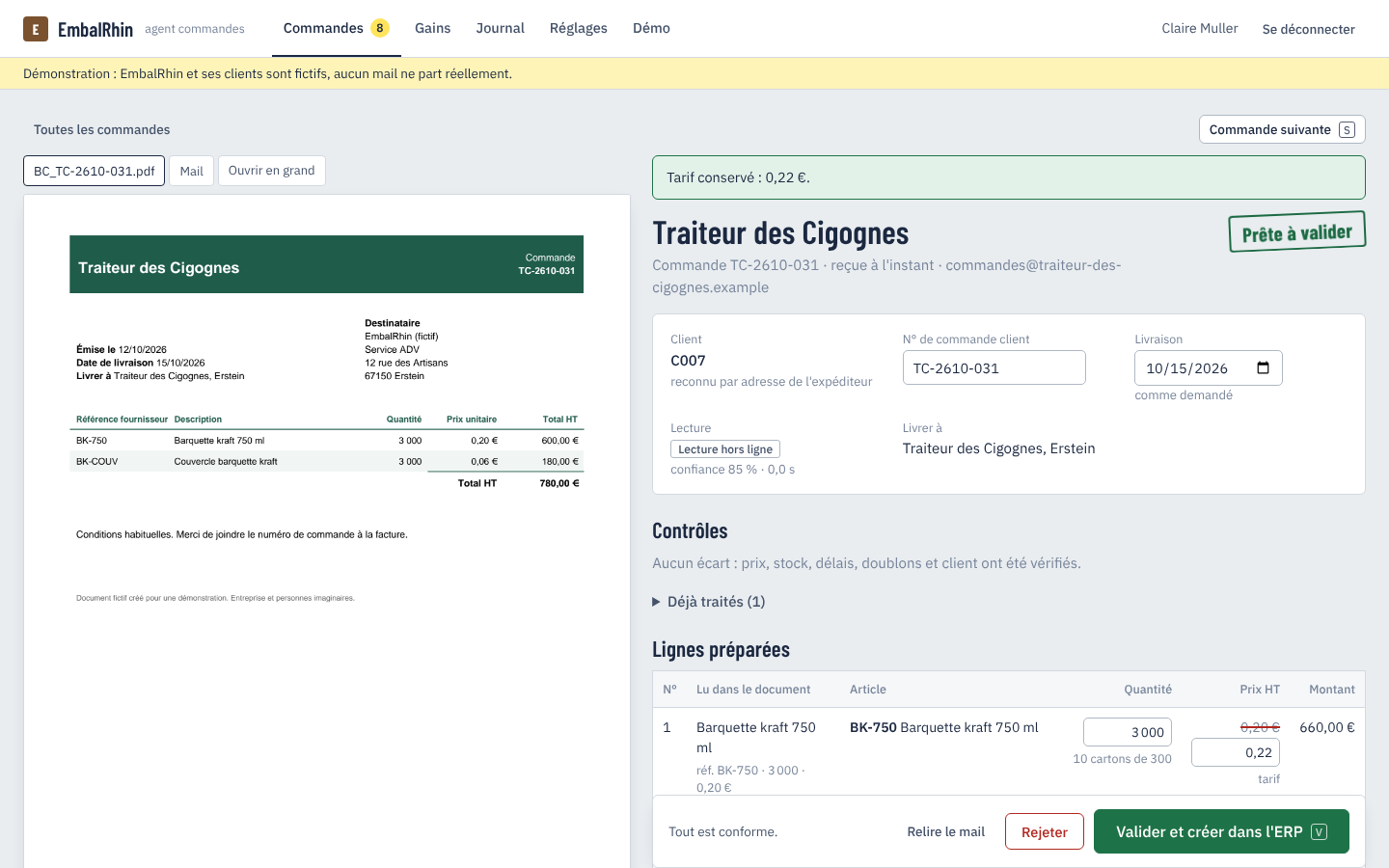Click Traiteur des Cigognes, Erstein delivery address
Image resolution: width=1389 pixels, height=868 pixels.
[998, 448]
